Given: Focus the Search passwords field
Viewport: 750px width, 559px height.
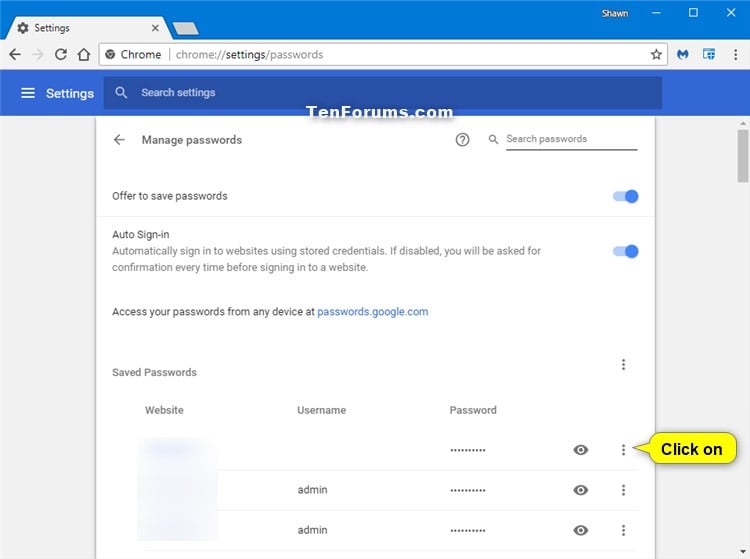Looking at the screenshot, I should pyautogui.click(x=572, y=139).
